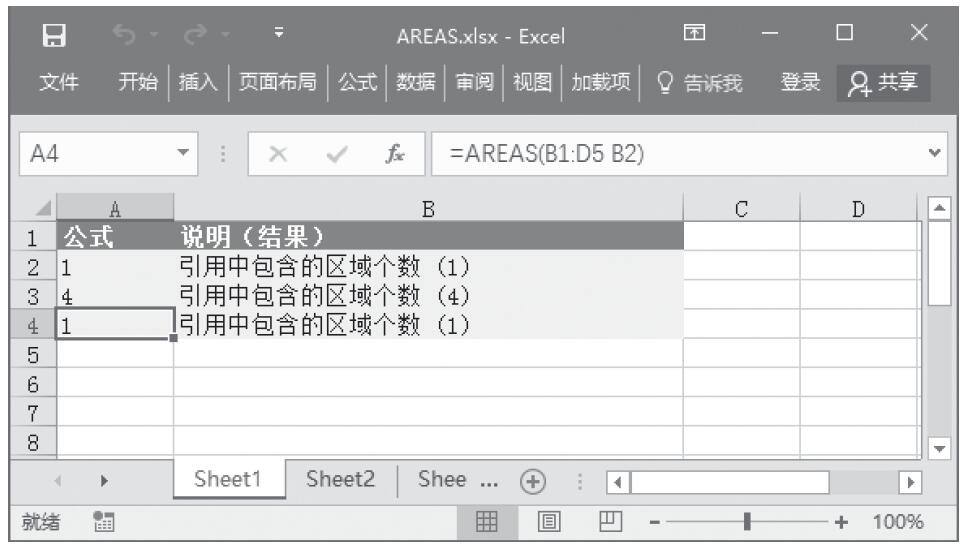Open Customize Quick Access Toolbar dropdown
The width and height of the screenshot is (966, 549).
pyautogui.click(x=279, y=36)
